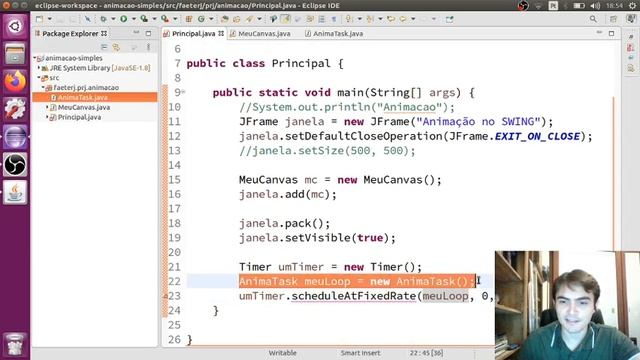
Task: Click cursor position 22:45 in status bar
Action: coord(427,353)
